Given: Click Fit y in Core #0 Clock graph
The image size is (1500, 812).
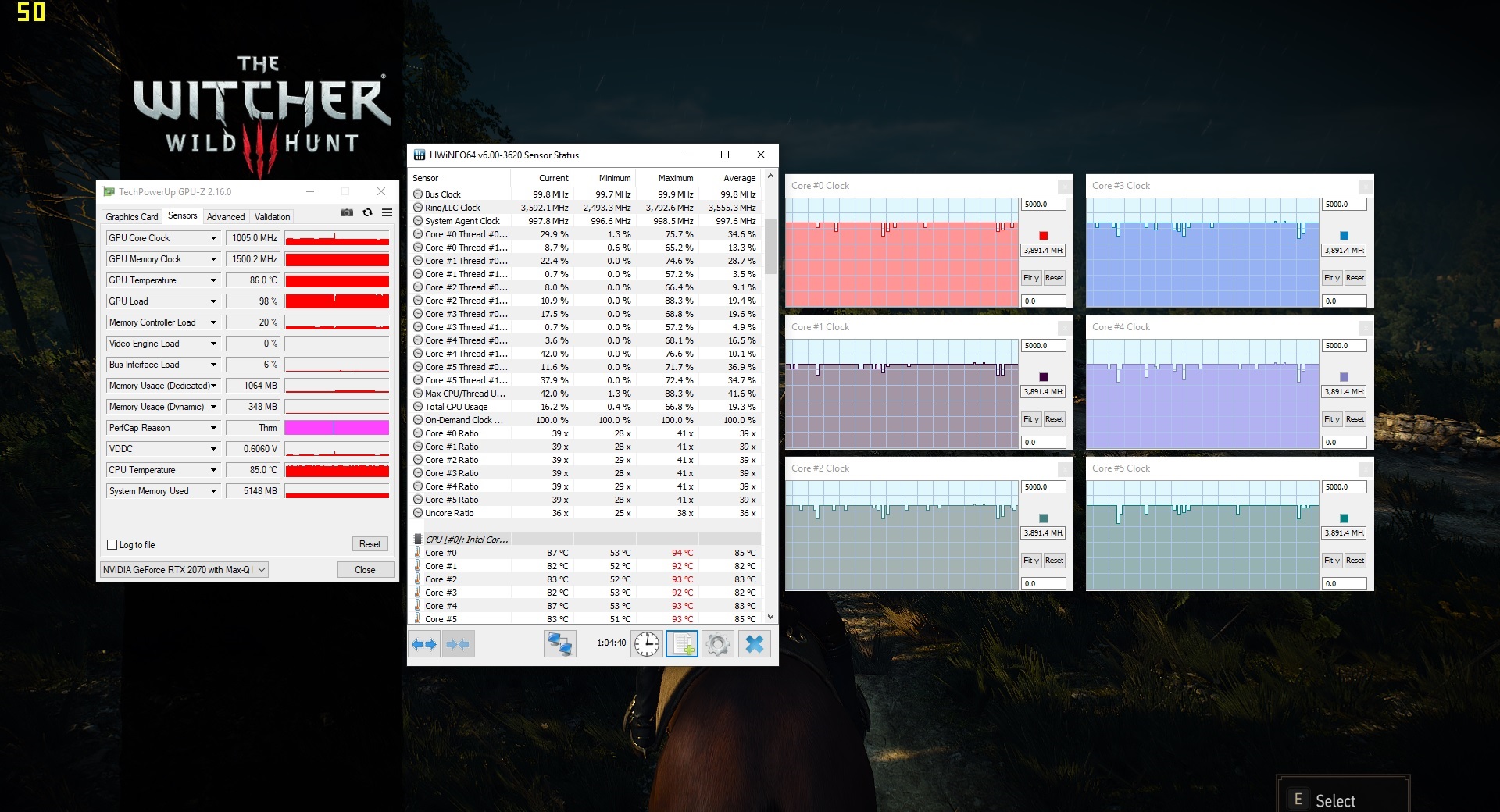Looking at the screenshot, I should [1031, 278].
